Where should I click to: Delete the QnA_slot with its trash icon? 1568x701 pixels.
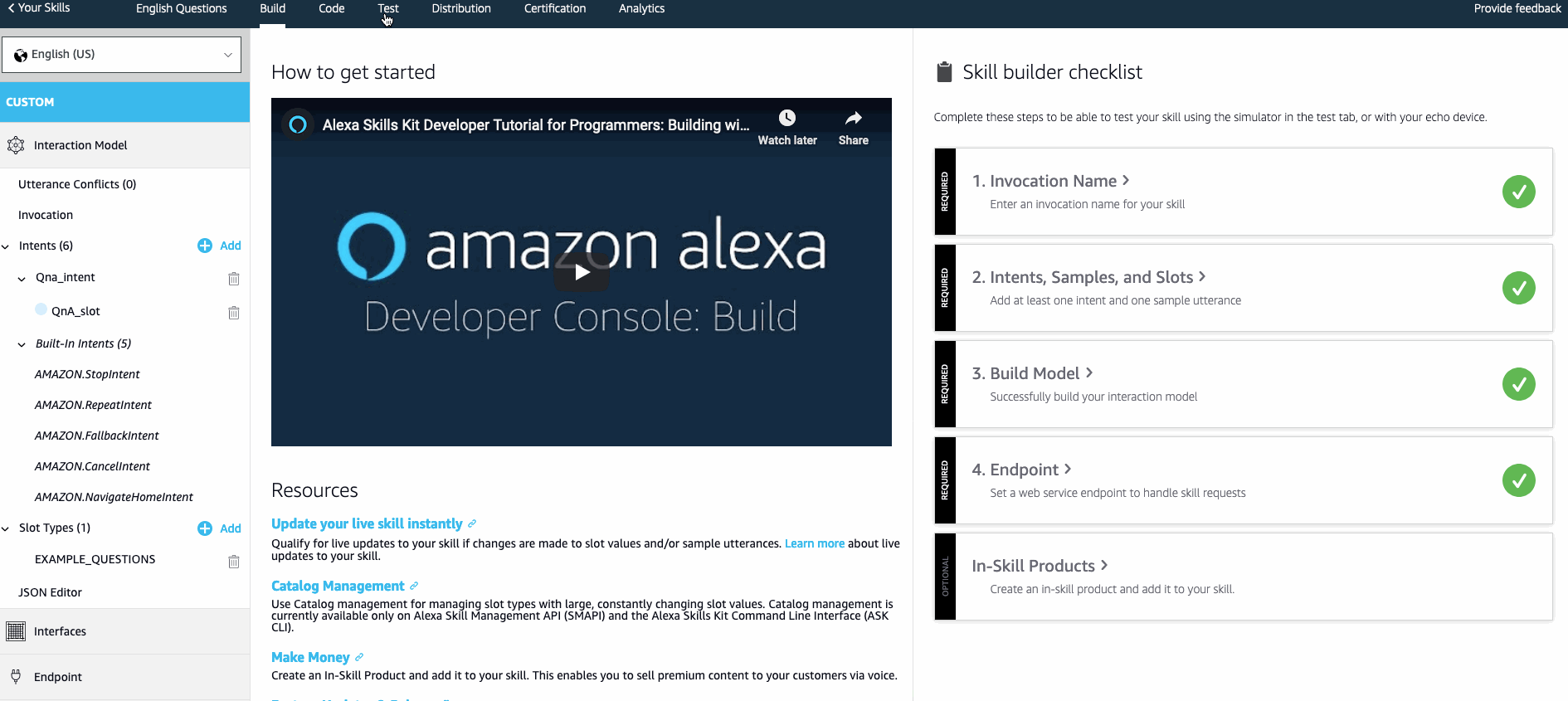pos(234,313)
